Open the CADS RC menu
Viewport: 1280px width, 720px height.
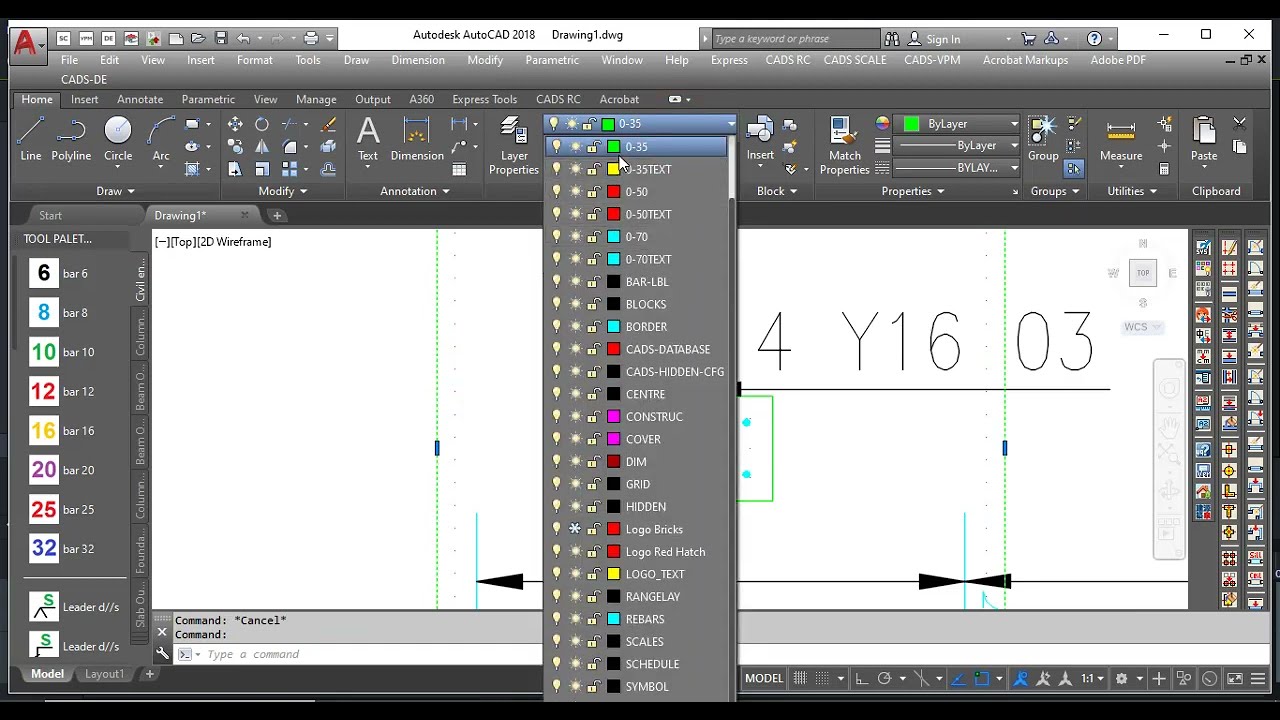788,60
